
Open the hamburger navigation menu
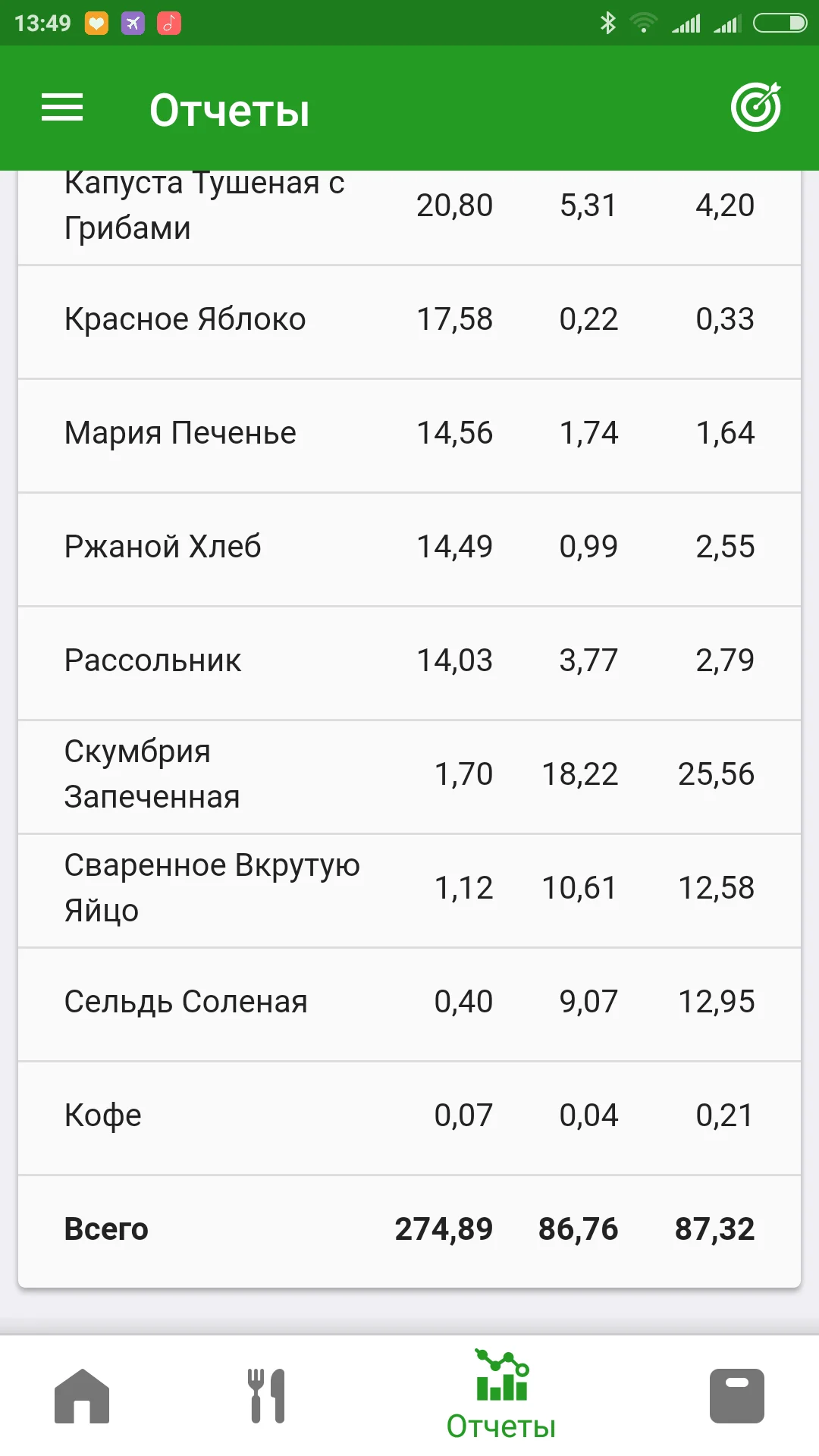click(x=62, y=108)
